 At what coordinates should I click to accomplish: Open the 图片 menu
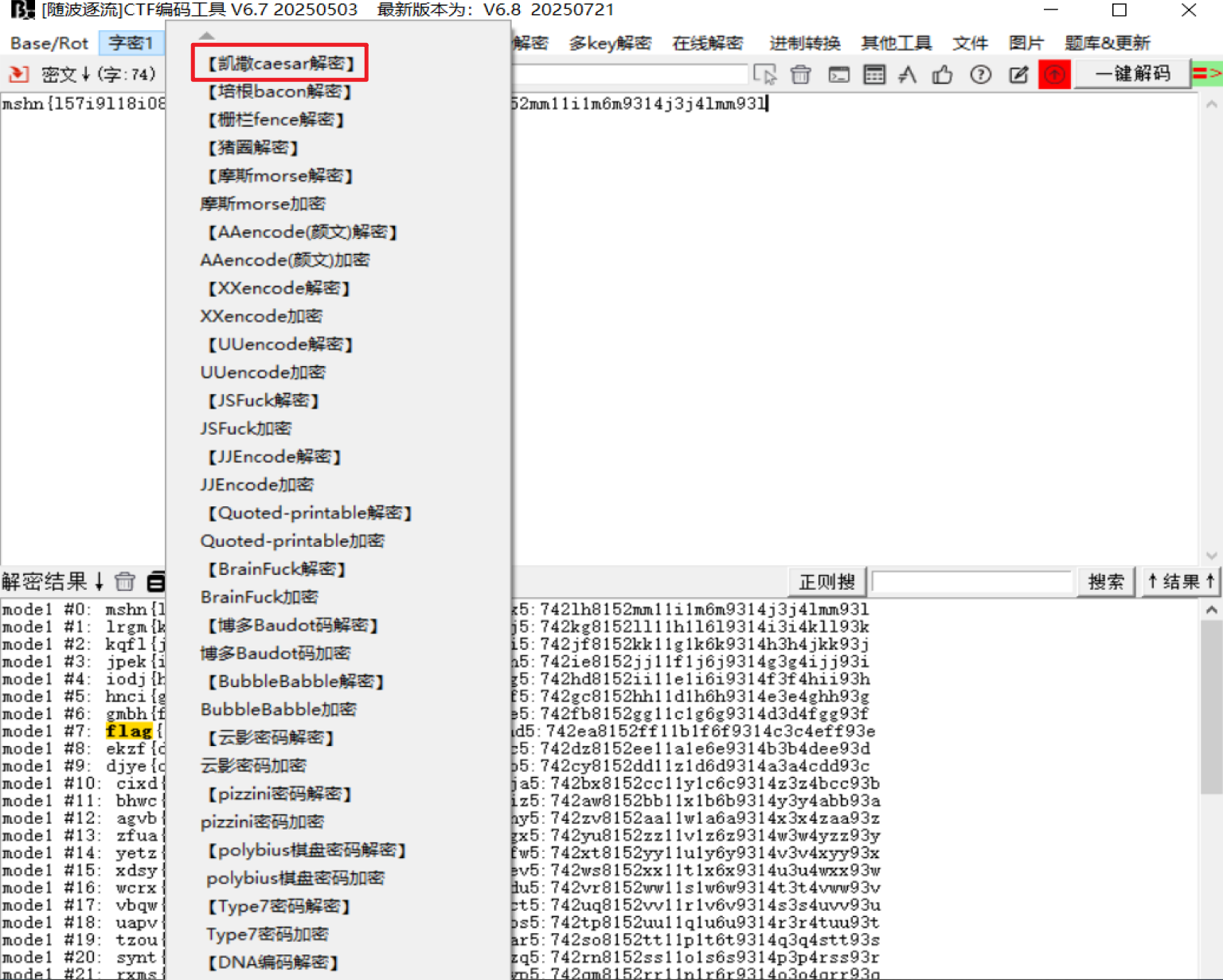click(x=1026, y=43)
